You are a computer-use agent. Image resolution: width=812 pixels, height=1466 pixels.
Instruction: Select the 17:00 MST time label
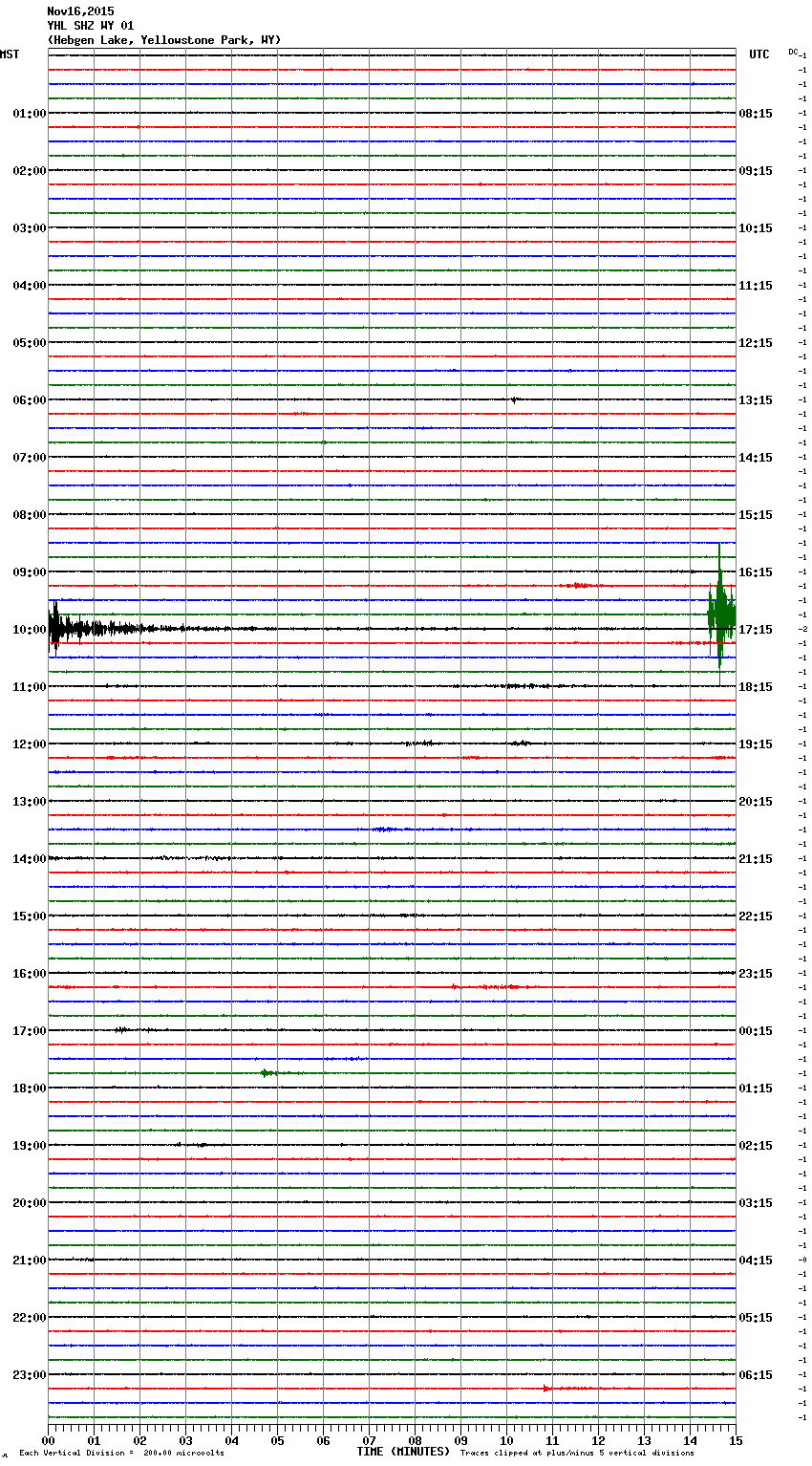[x=30, y=1031]
